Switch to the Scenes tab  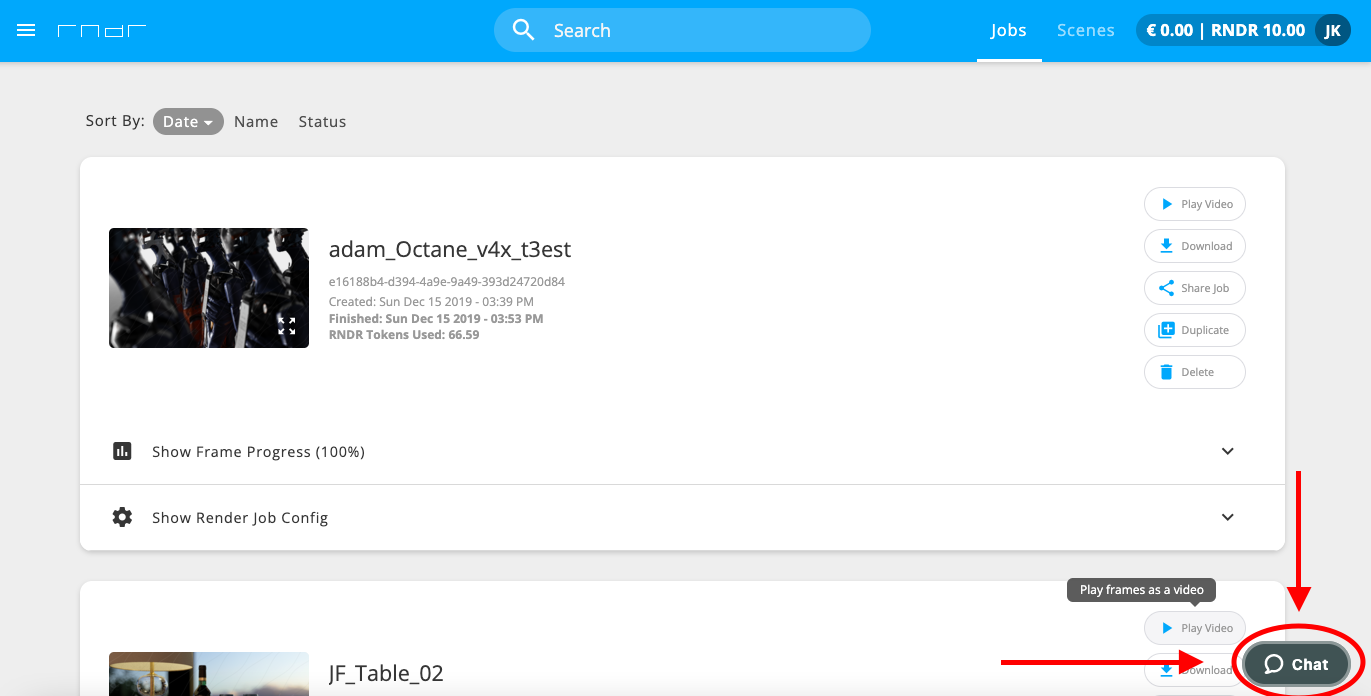[1086, 30]
